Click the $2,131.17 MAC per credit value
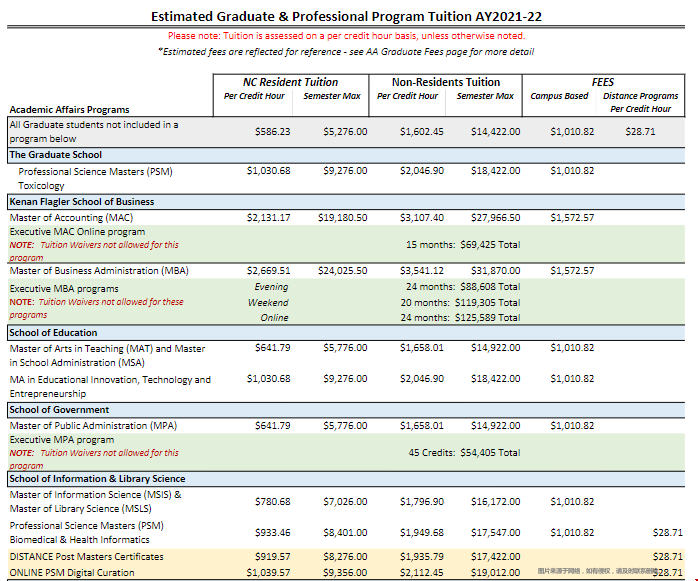Screen dimensions: 698x581 268,218
